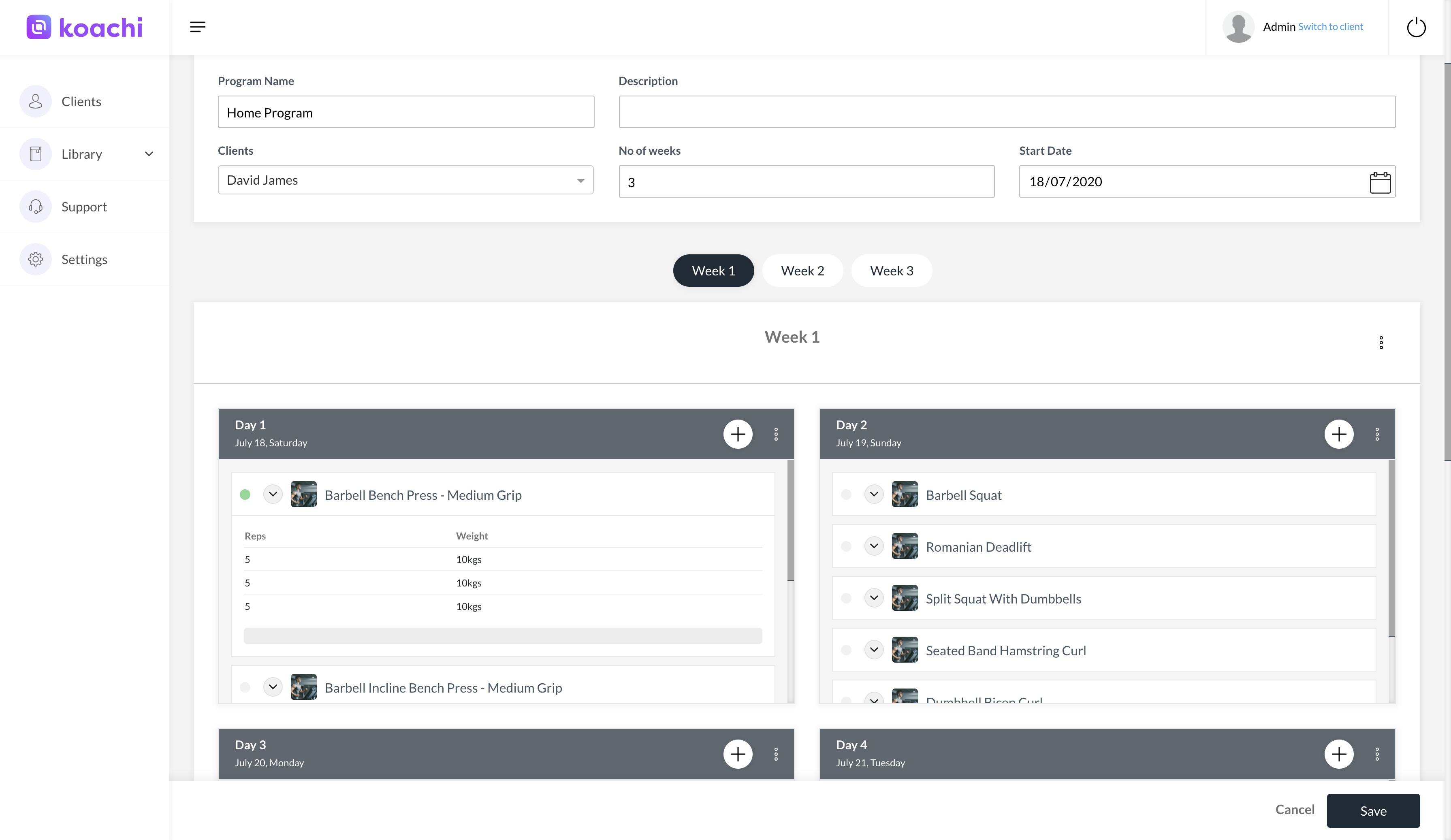1451x840 pixels.
Task: Add exercise to Day 2
Action: 1339,434
